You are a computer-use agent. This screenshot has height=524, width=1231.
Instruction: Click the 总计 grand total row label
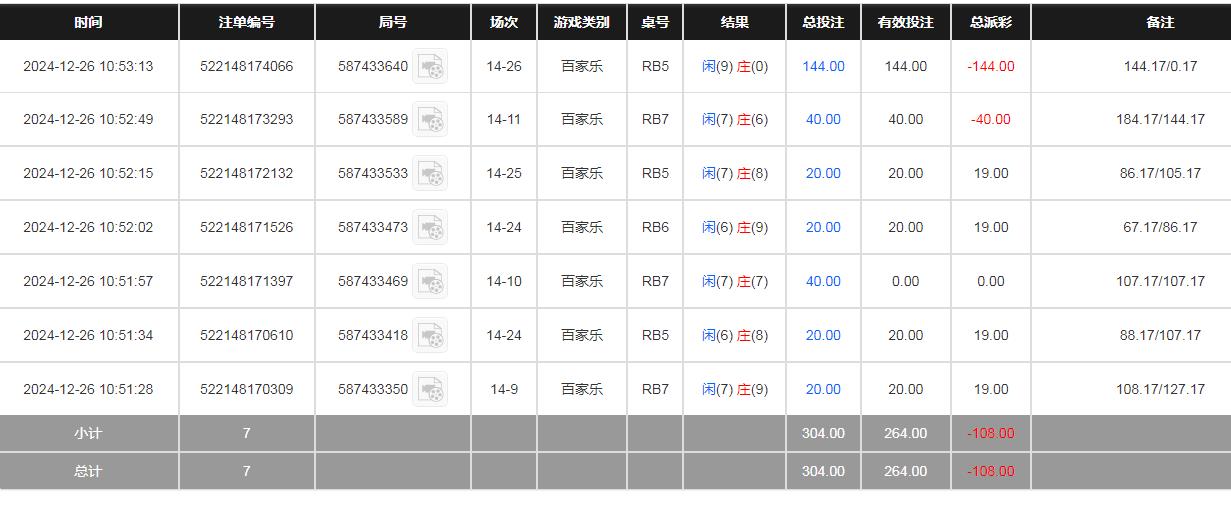click(x=88, y=471)
